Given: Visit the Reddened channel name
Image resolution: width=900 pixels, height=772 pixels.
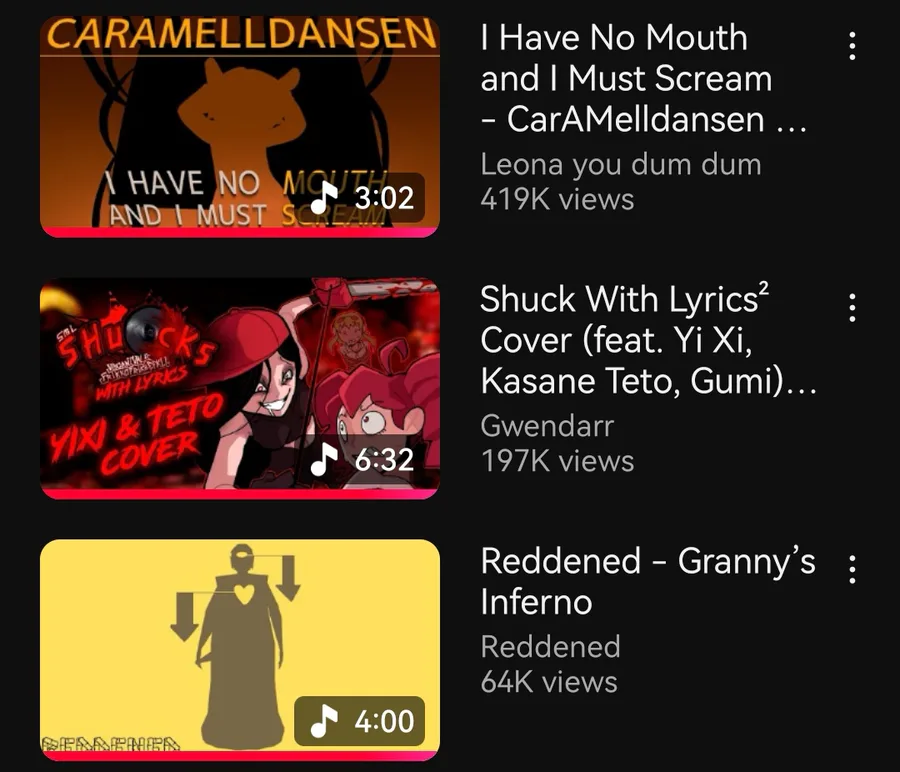Looking at the screenshot, I should (550, 647).
